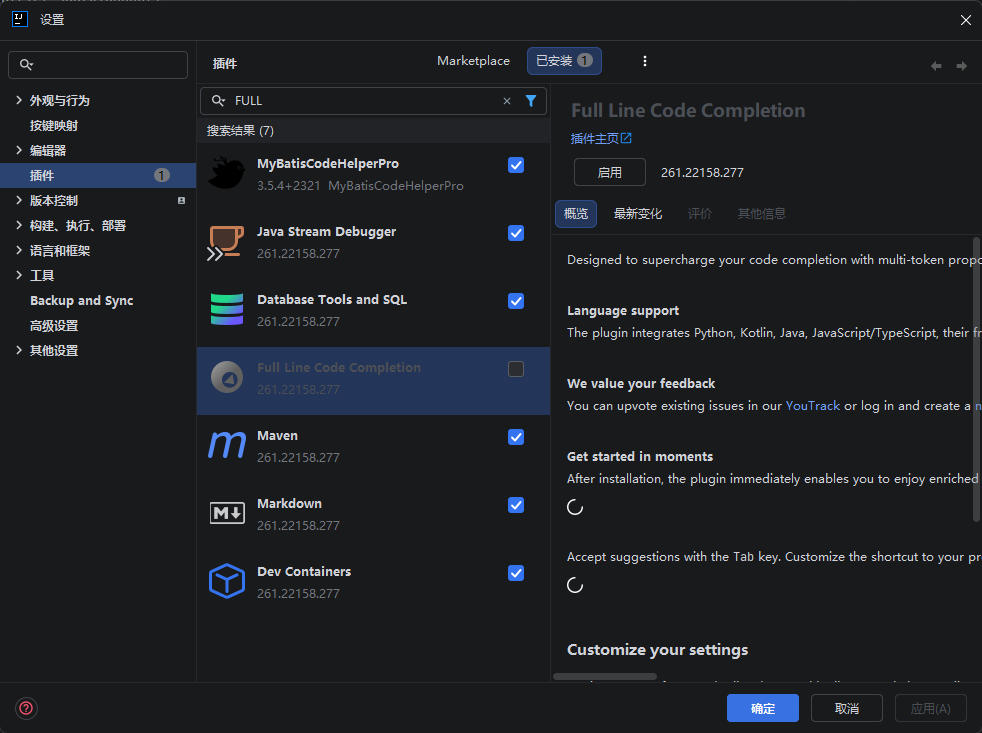This screenshot has height=733, width=982.
Task: Click the MyBatisCodeHelperPro bird icon
Action: (226, 174)
